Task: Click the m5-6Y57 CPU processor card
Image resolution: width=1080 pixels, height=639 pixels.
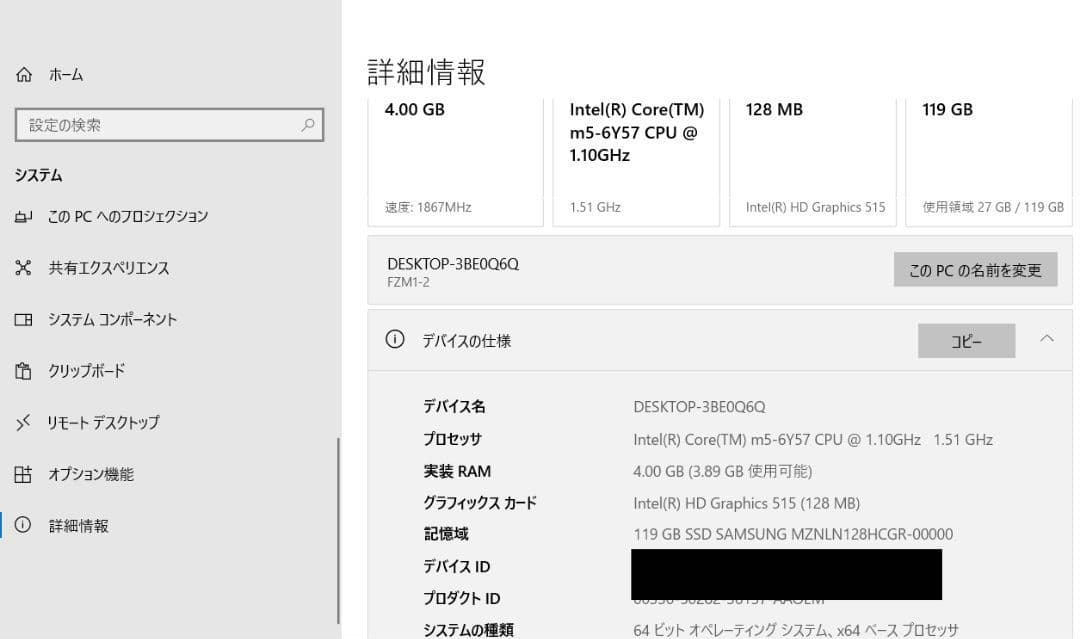Action: point(636,163)
